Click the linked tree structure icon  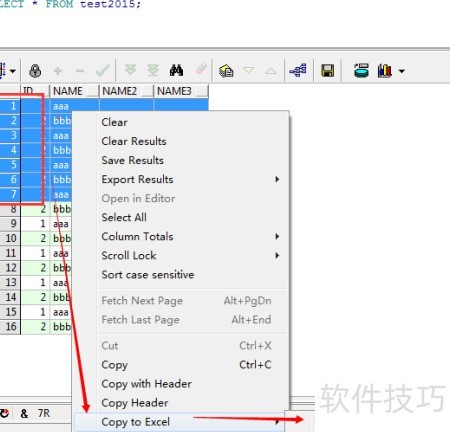(x=298, y=70)
